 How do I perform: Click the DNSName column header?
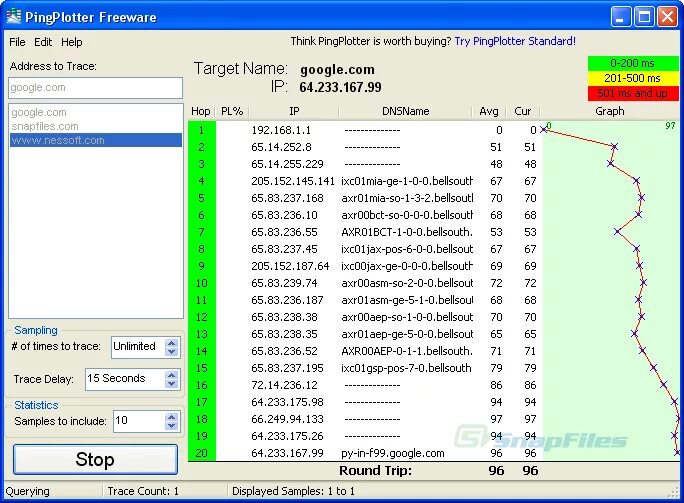click(406, 111)
